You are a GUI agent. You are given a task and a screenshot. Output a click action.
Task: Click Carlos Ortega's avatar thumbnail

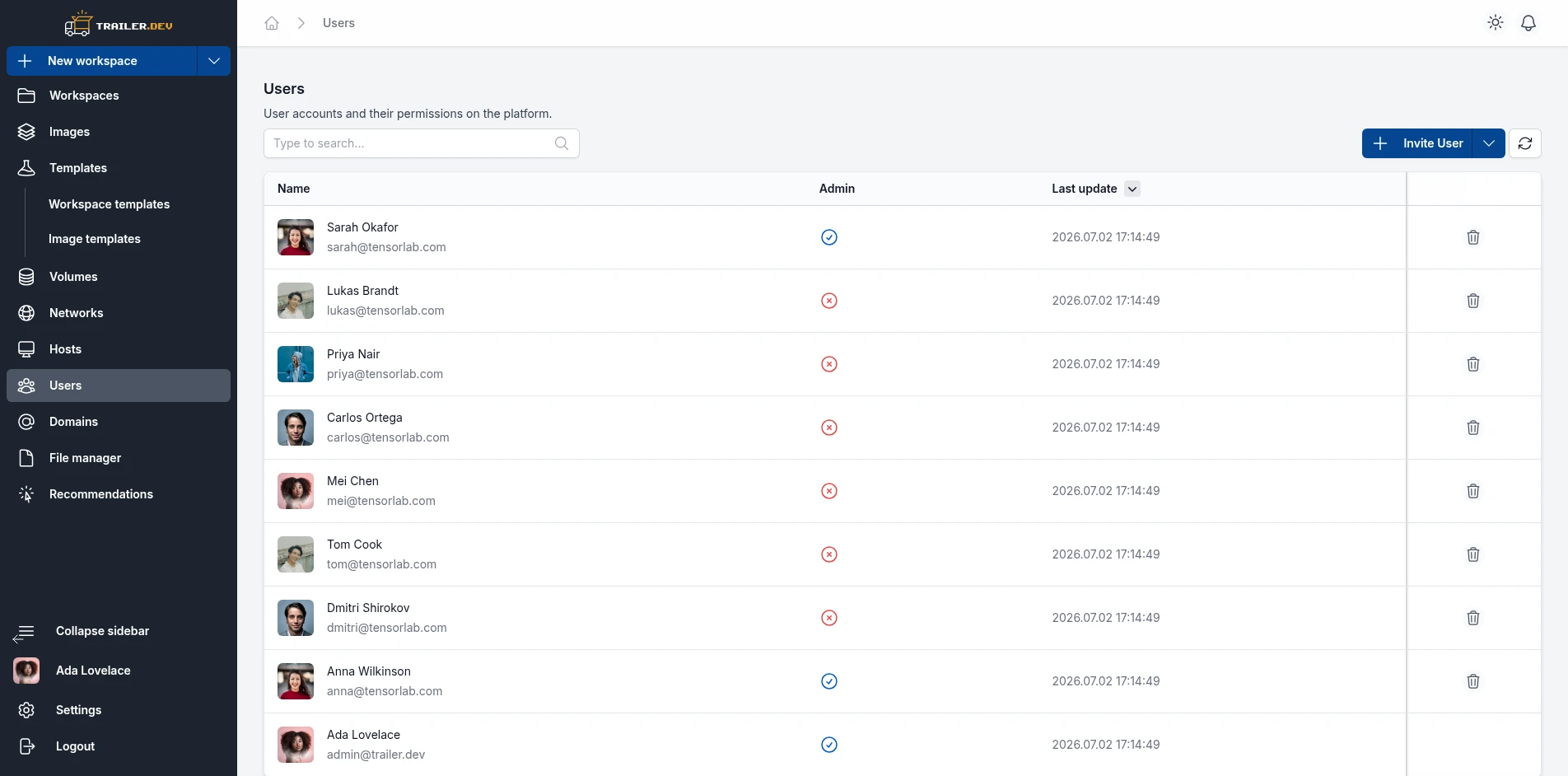coord(296,428)
